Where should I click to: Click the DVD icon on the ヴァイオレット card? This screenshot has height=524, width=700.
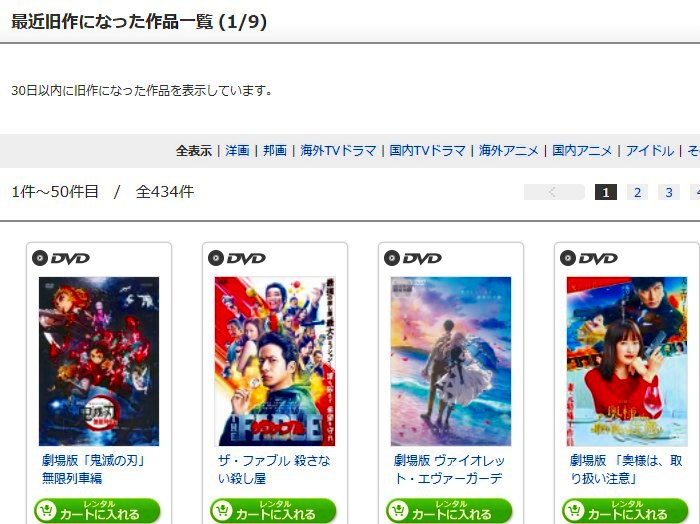click(412, 258)
